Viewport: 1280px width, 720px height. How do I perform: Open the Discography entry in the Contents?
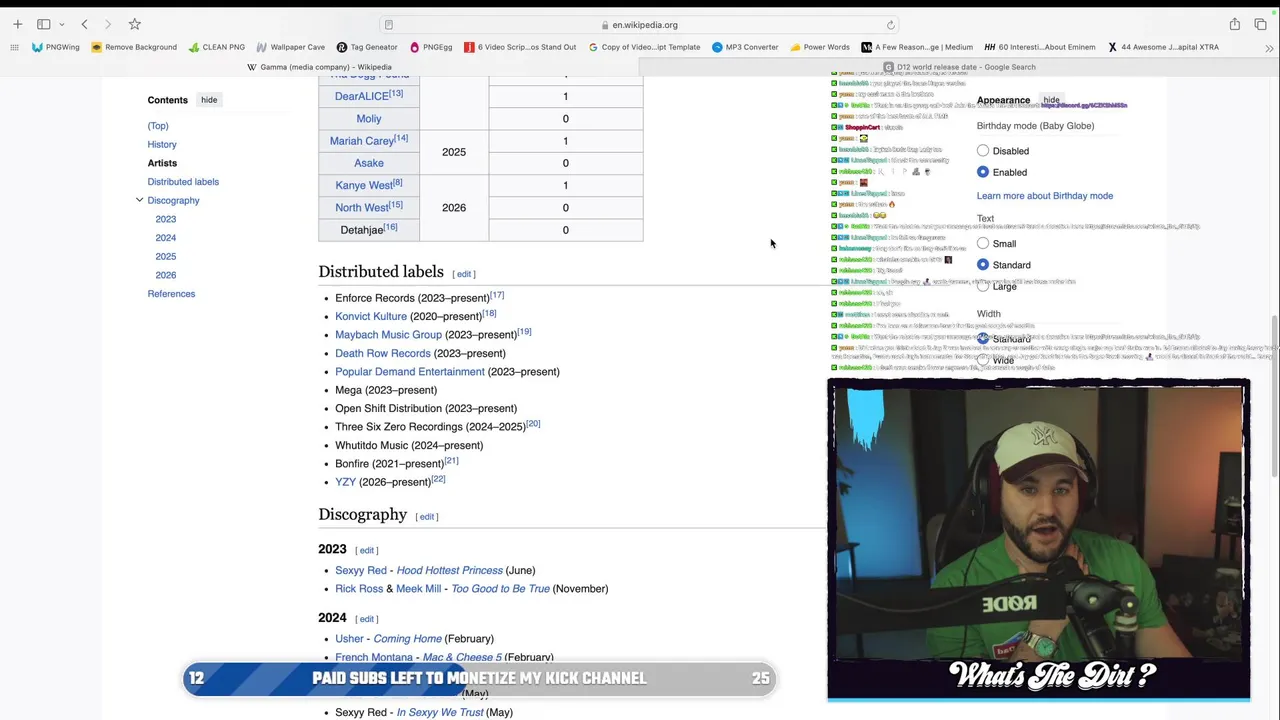coord(173,200)
